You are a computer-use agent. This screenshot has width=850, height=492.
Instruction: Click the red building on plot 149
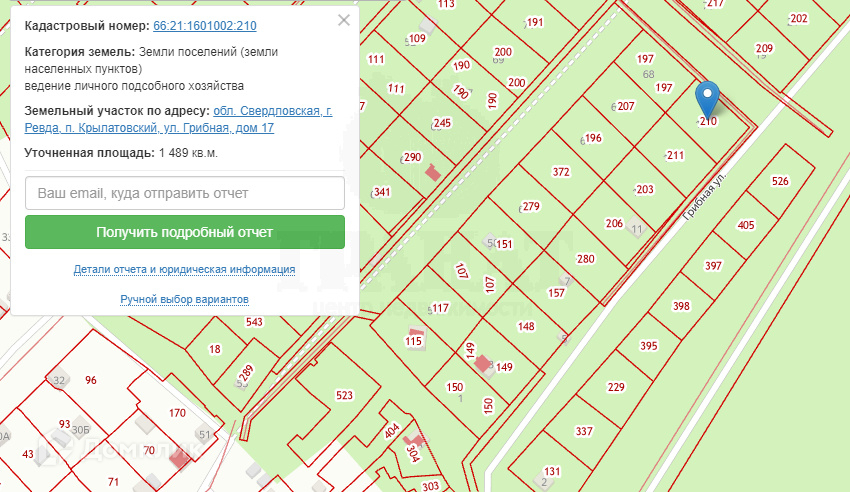pyautogui.click(x=482, y=363)
